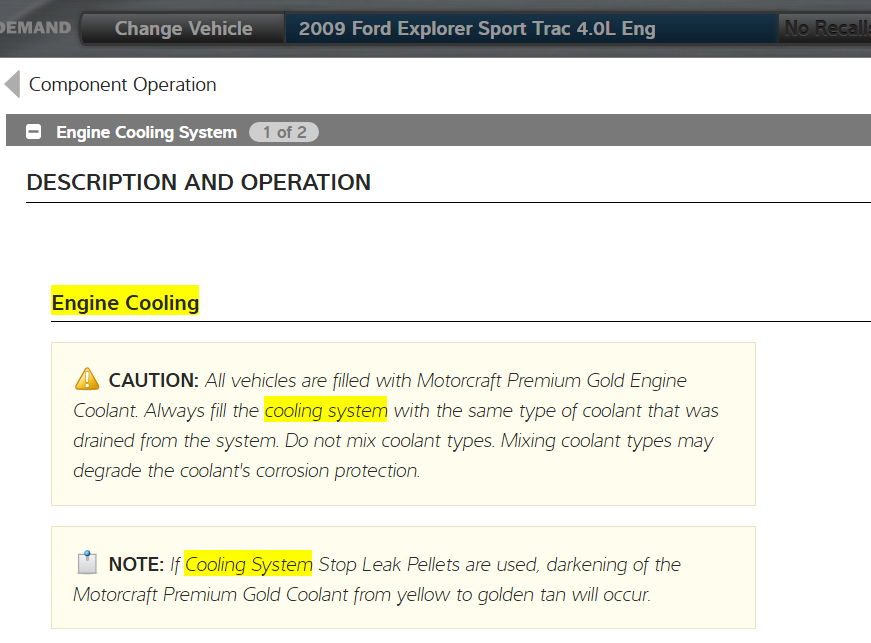Click the DESCRIPTION AND OPERATION heading
Image resolution: width=871 pixels, height=643 pixels.
click(198, 182)
